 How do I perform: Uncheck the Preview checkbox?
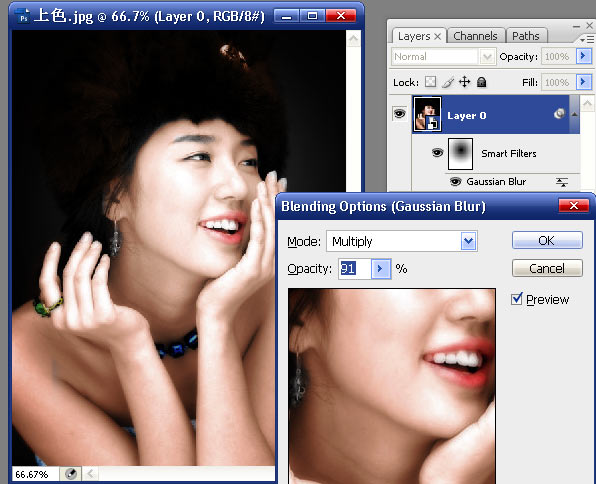pyautogui.click(x=517, y=299)
